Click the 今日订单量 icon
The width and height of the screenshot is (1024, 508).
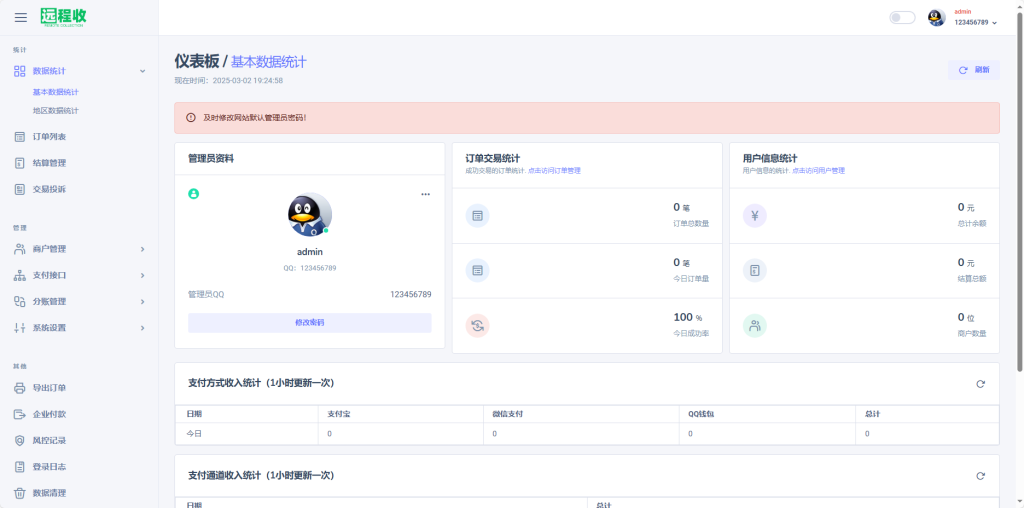click(x=477, y=270)
